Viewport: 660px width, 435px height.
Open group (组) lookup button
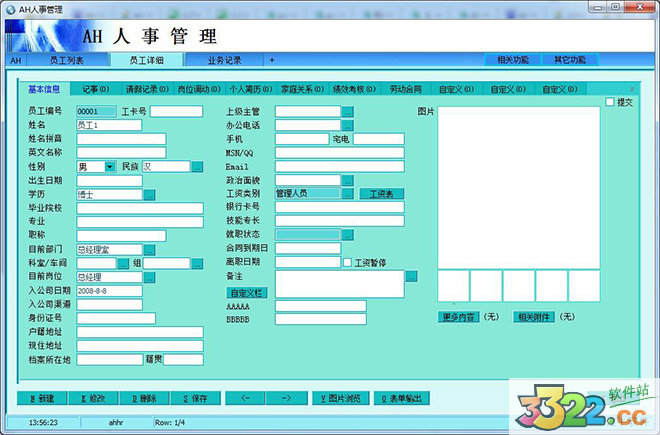(197, 264)
